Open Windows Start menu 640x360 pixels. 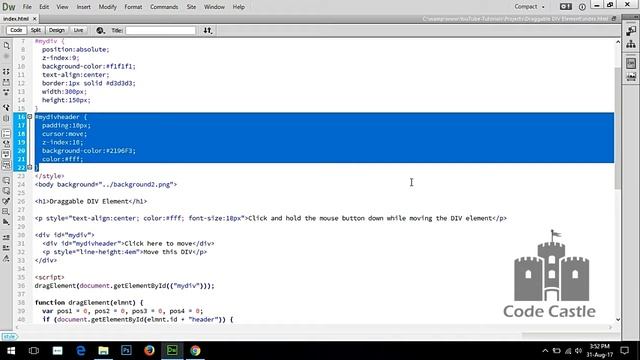tap(11, 351)
